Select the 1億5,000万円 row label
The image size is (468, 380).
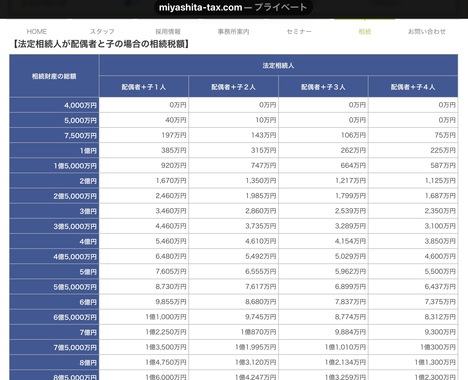tap(54, 166)
